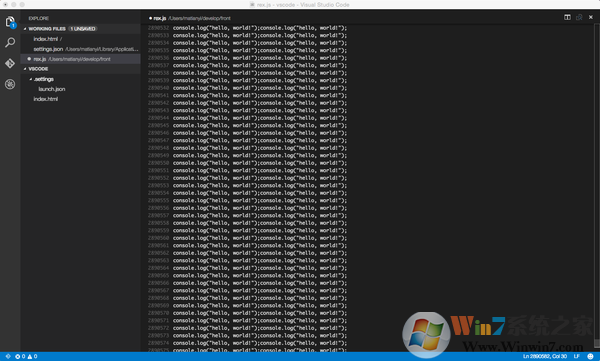
Task: Close the rex.js editor with X icon
Action: pyautogui.click(x=590, y=17)
